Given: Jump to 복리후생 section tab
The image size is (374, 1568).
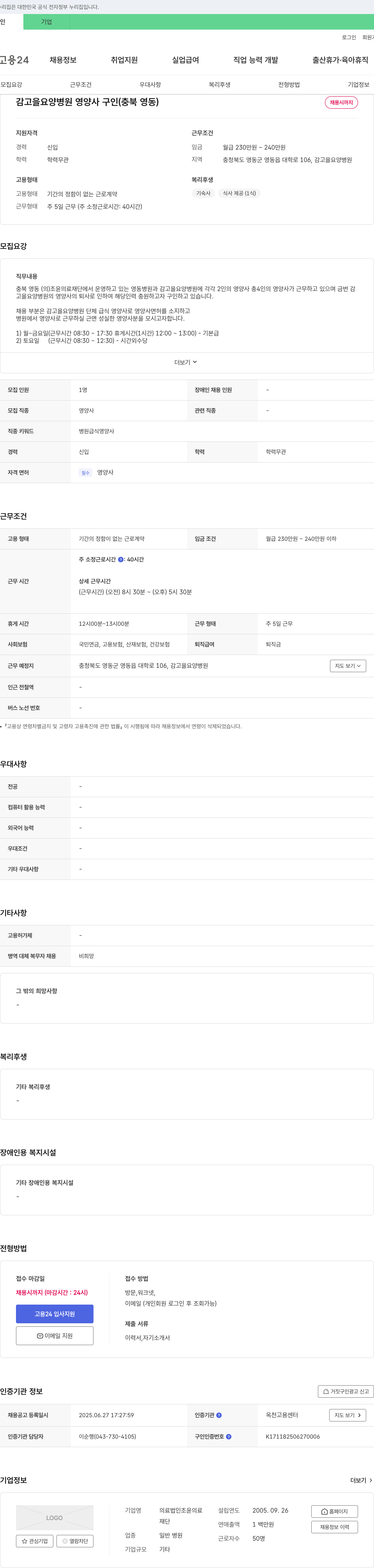Looking at the screenshot, I should pos(220,85).
